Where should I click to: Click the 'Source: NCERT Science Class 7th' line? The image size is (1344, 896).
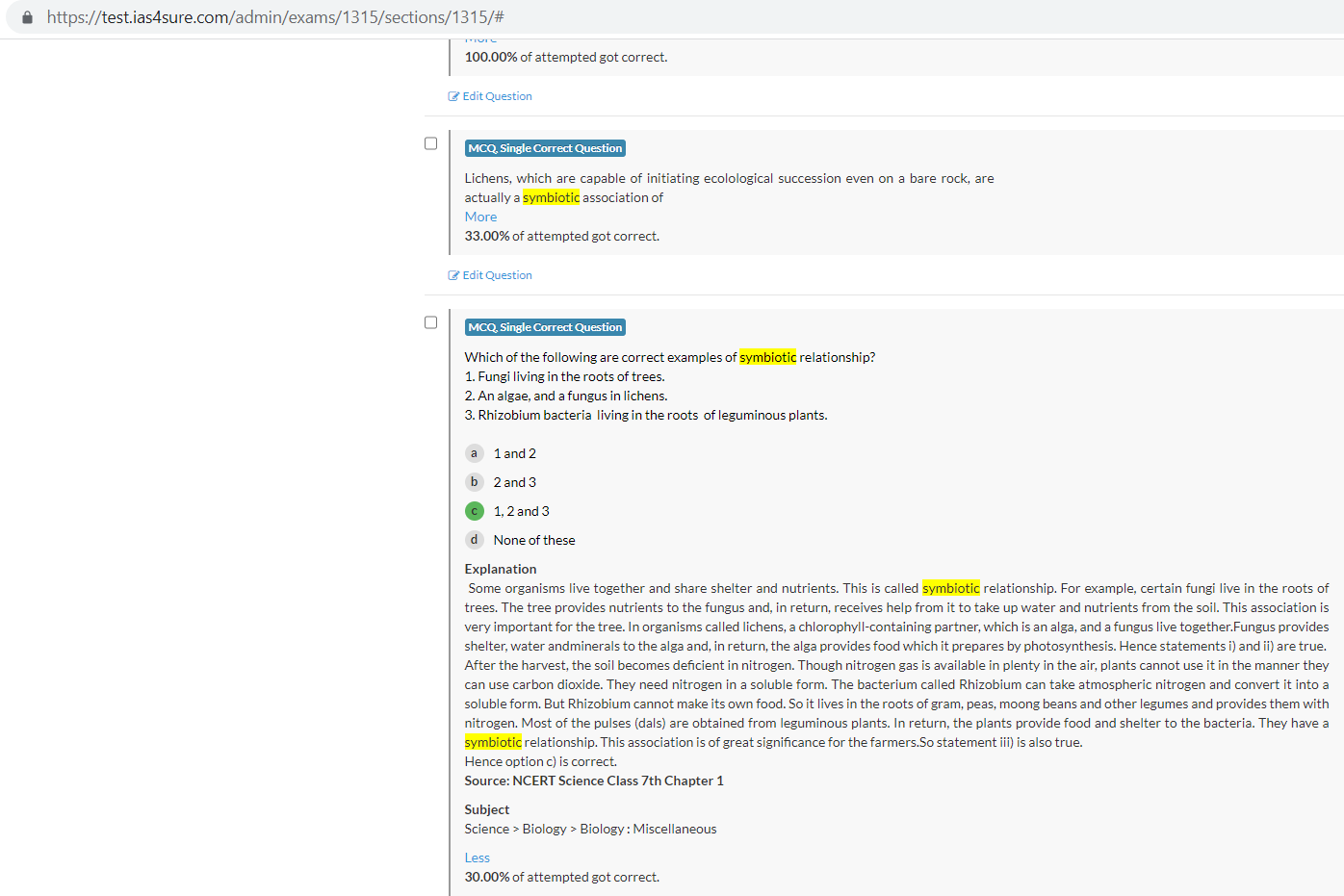[x=593, y=781]
